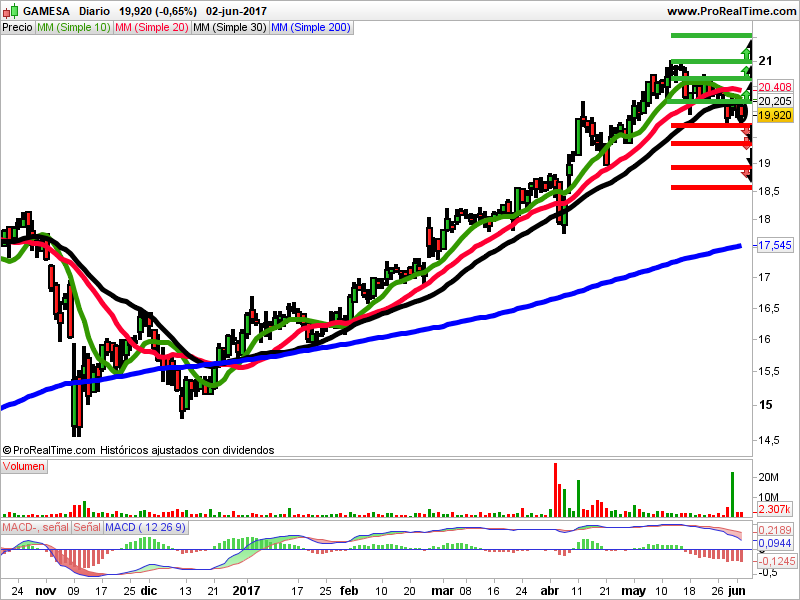This screenshot has width=800, height=600.
Task: Click the 21 price level on axis
Action: point(765,61)
